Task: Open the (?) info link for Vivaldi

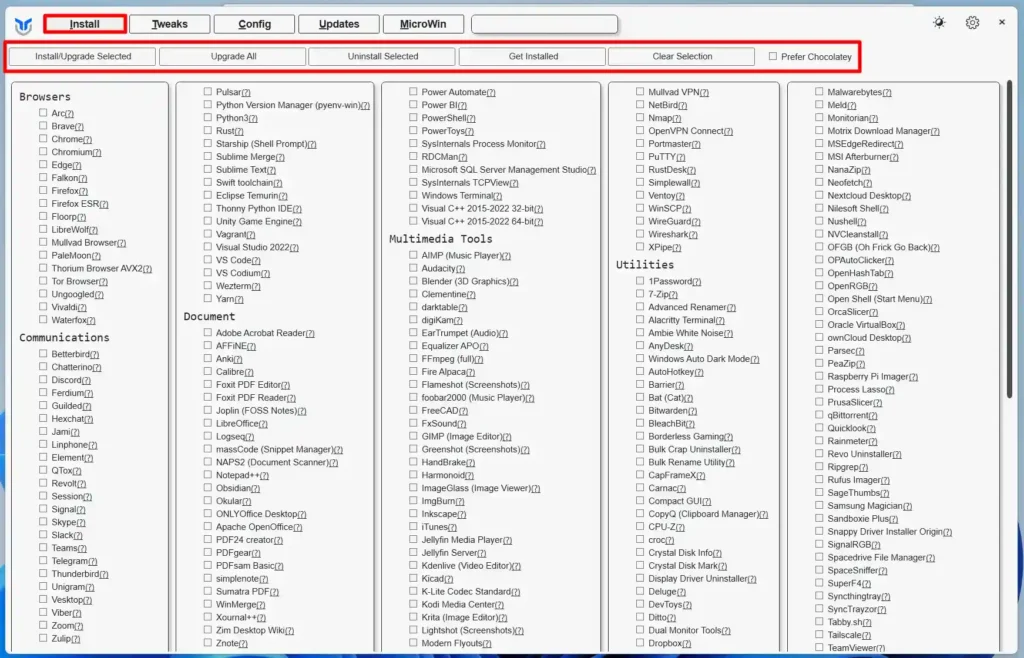Action: point(82,307)
